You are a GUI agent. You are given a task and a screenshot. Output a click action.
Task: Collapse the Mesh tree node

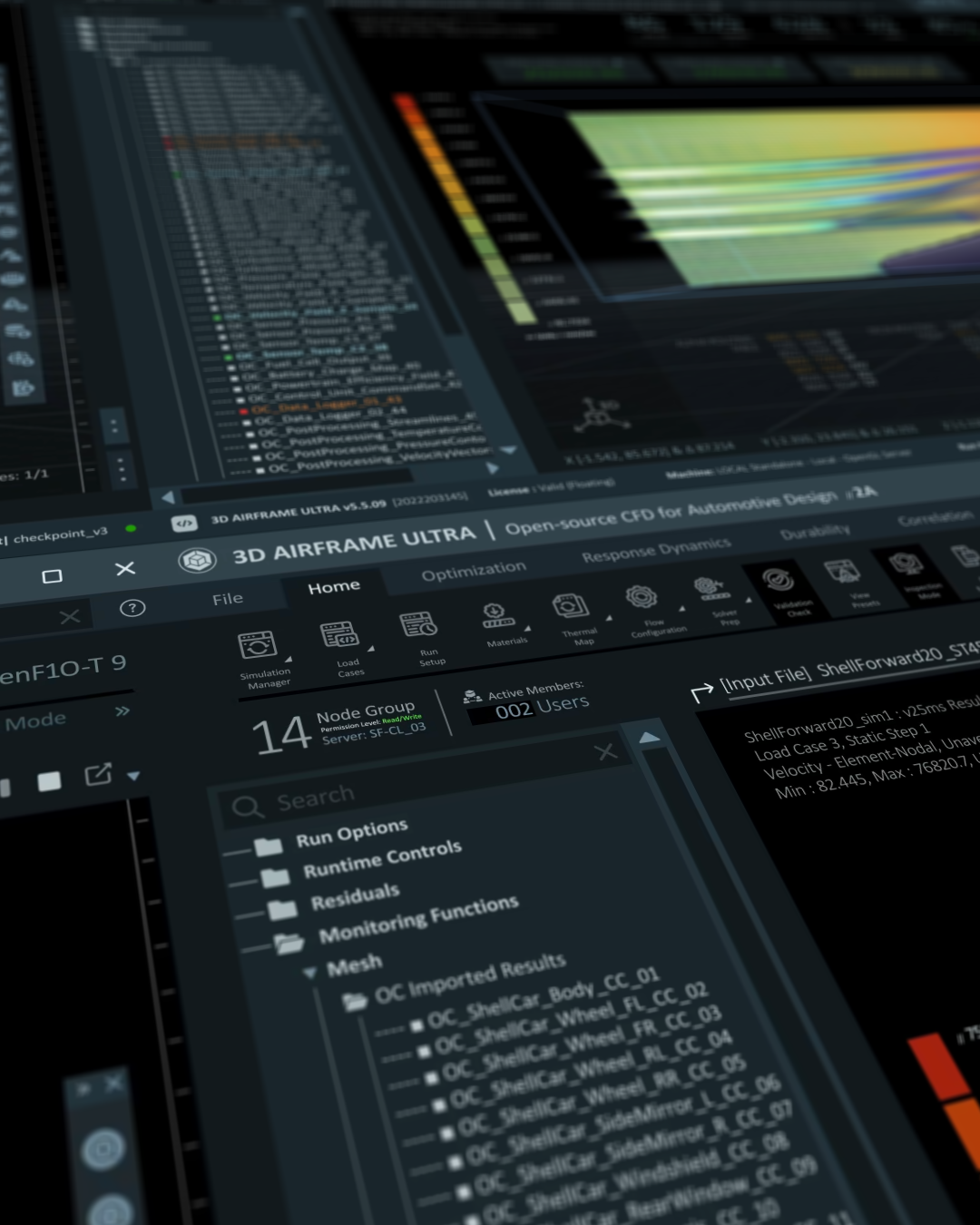[309, 973]
